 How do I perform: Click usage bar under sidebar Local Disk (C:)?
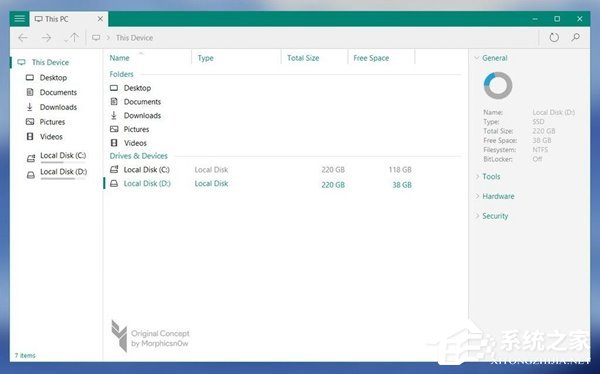pyautogui.click(x=63, y=162)
